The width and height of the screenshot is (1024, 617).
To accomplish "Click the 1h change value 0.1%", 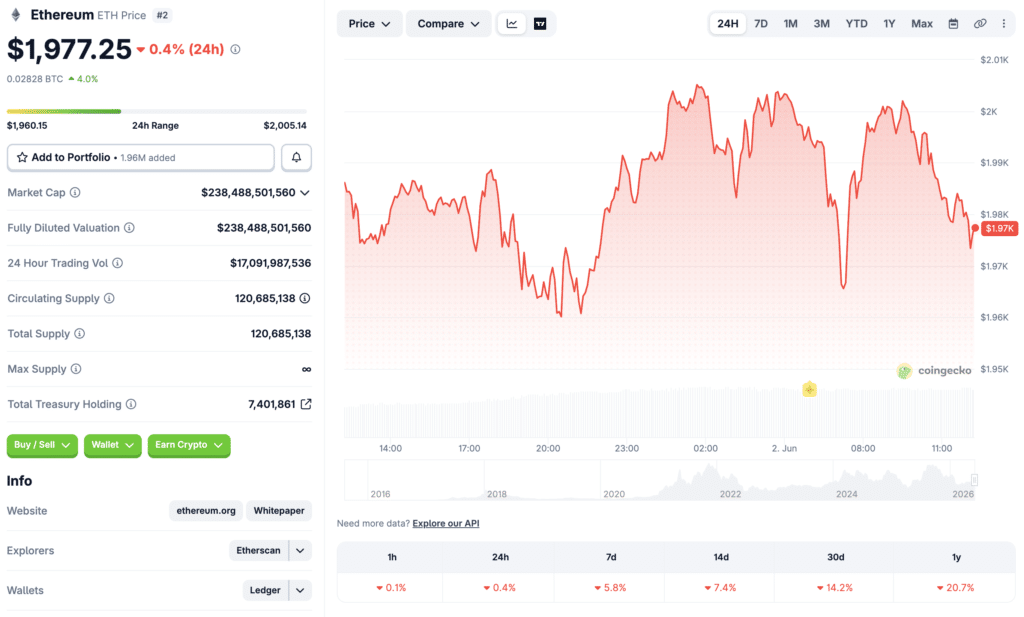I will [391, 588].
